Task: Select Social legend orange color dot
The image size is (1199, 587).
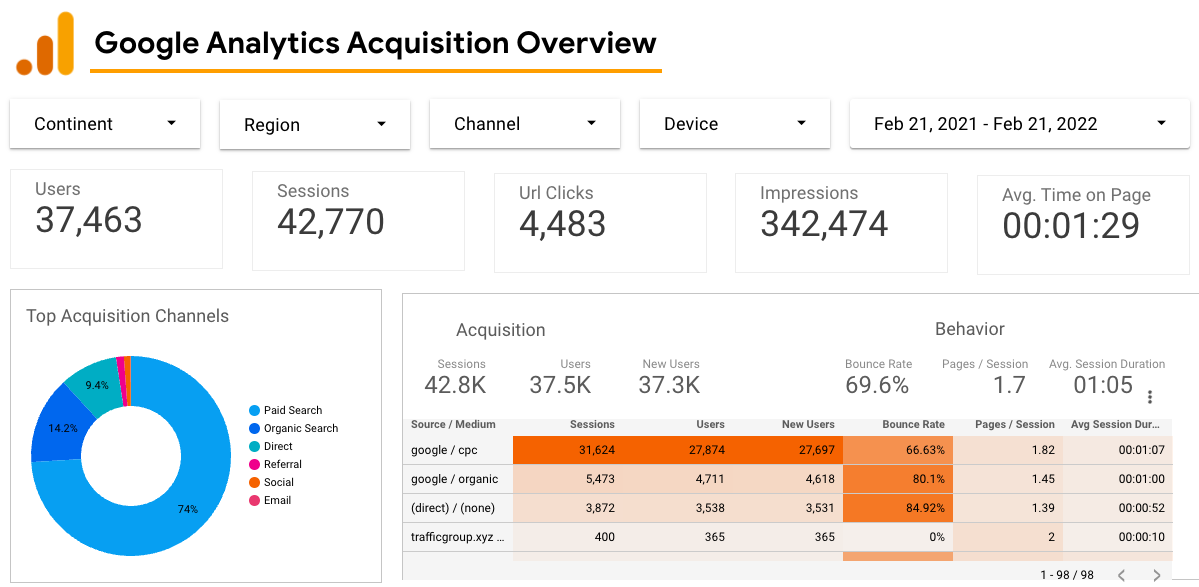Action: tap(255, 482)
